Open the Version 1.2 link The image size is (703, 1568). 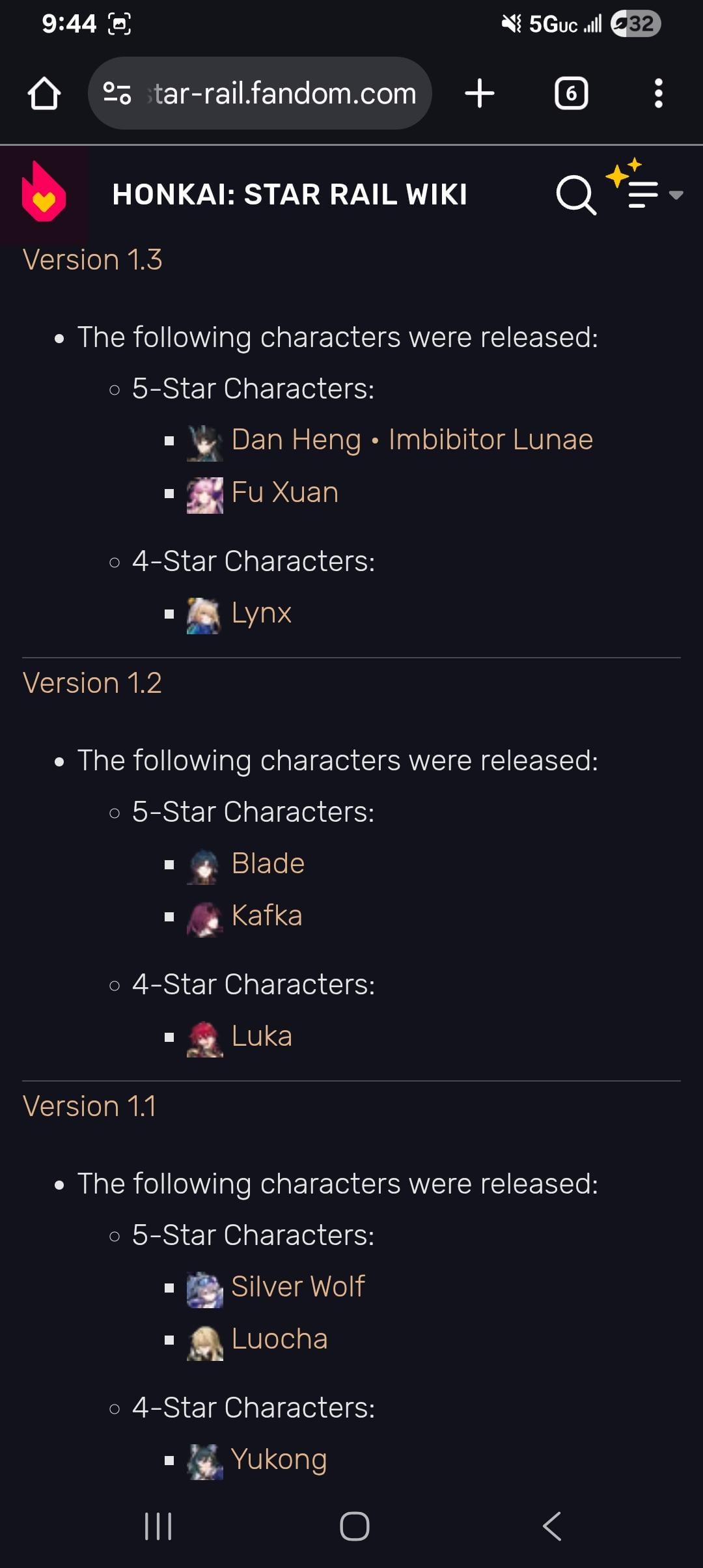coord(92,683)
